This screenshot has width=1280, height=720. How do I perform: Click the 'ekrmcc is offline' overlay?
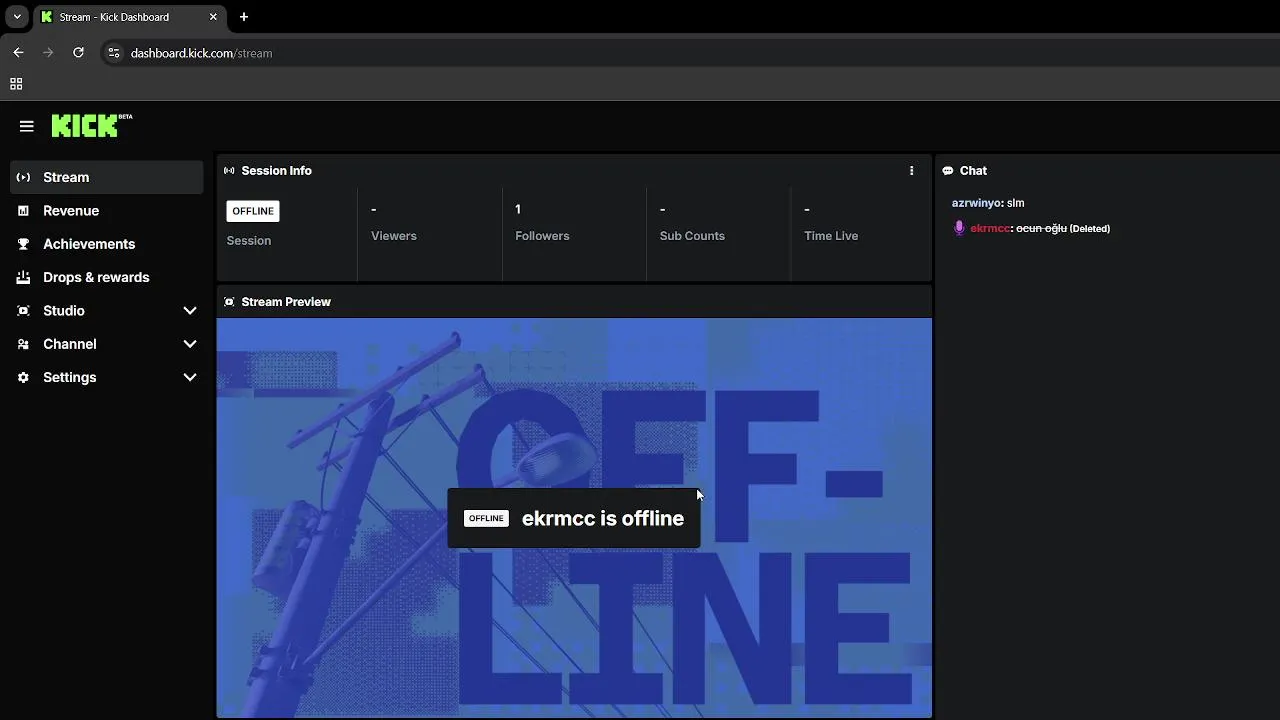pyautogui.click(x=574, y=518)
